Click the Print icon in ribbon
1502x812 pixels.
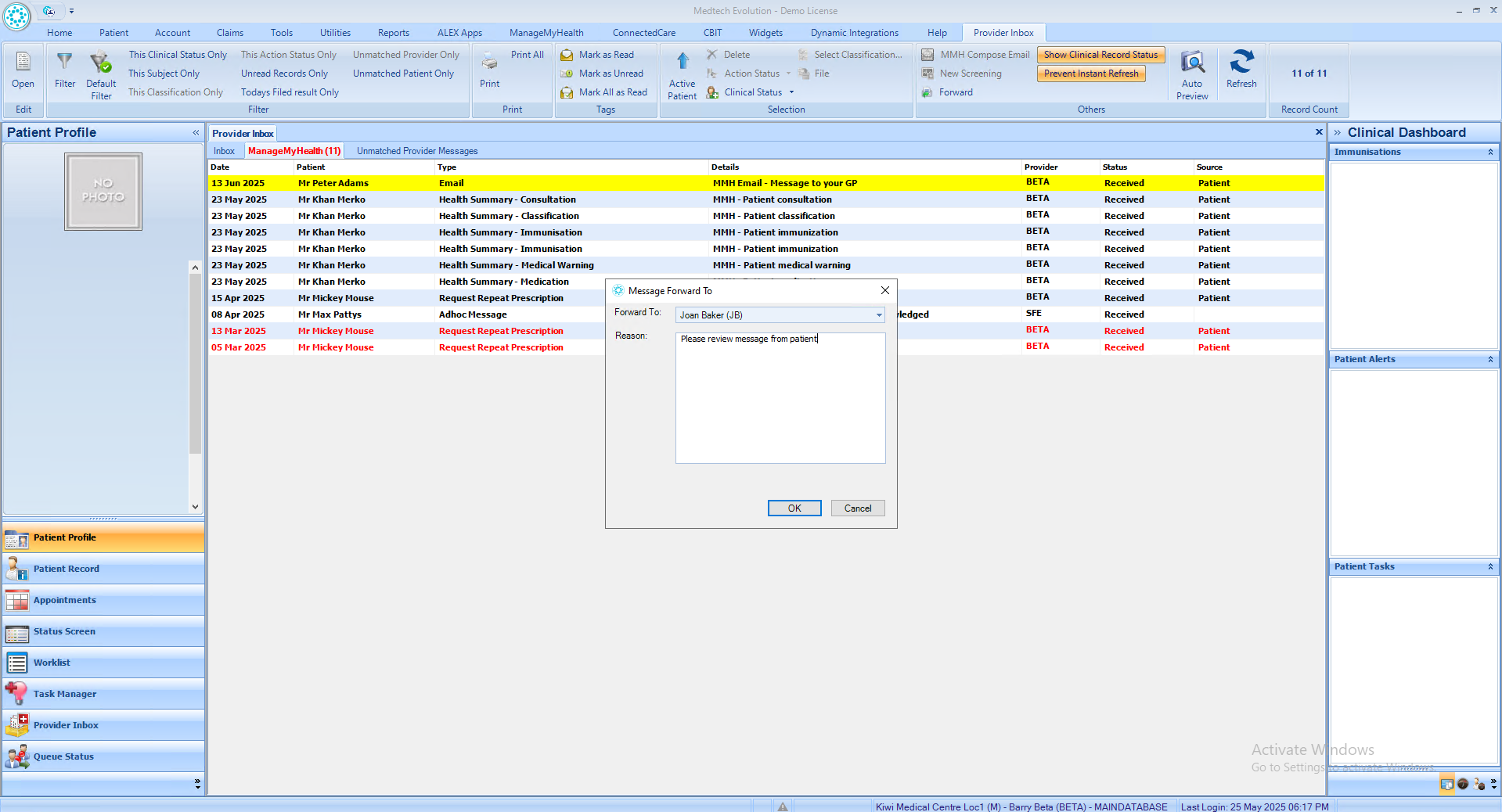(489, 63)
